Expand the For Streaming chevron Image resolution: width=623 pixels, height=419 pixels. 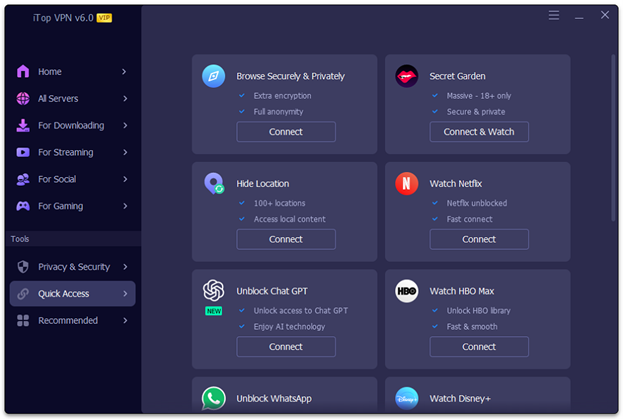pos(125,152)
